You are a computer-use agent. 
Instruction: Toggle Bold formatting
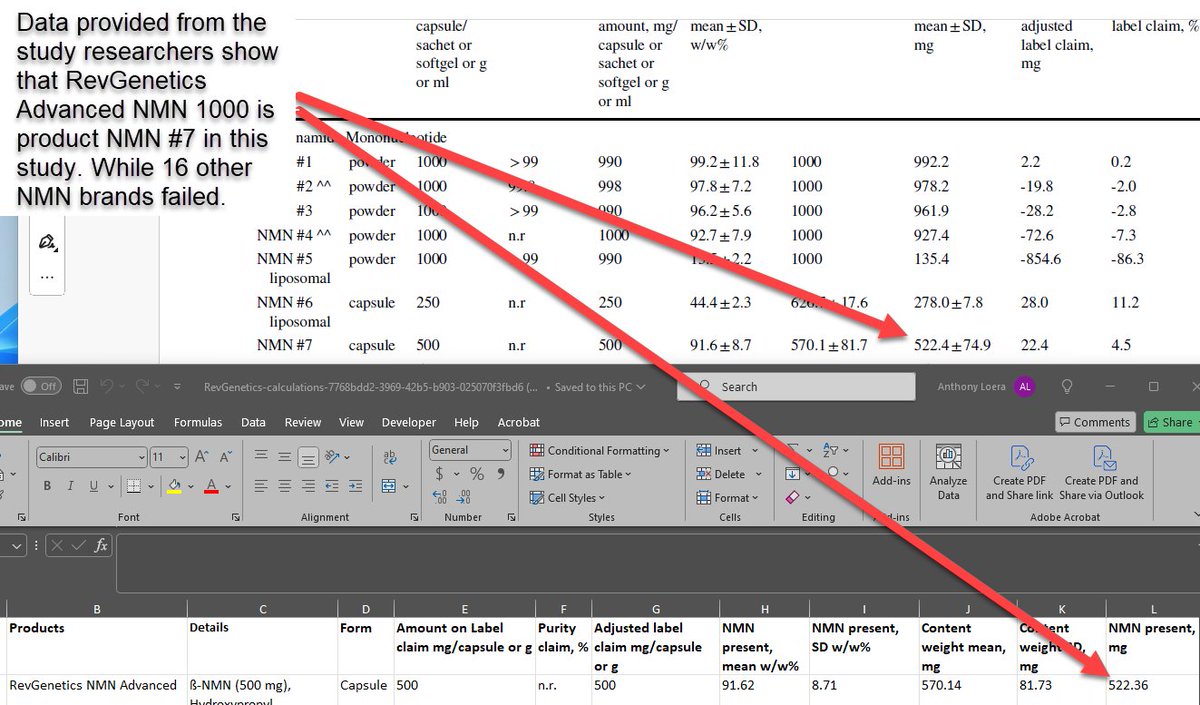(x=46, y=486)
